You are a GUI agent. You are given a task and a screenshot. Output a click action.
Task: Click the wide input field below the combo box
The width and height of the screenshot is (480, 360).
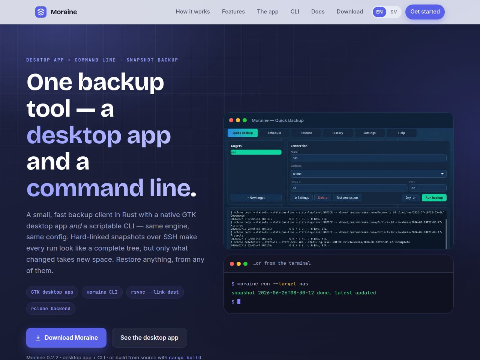349,188
